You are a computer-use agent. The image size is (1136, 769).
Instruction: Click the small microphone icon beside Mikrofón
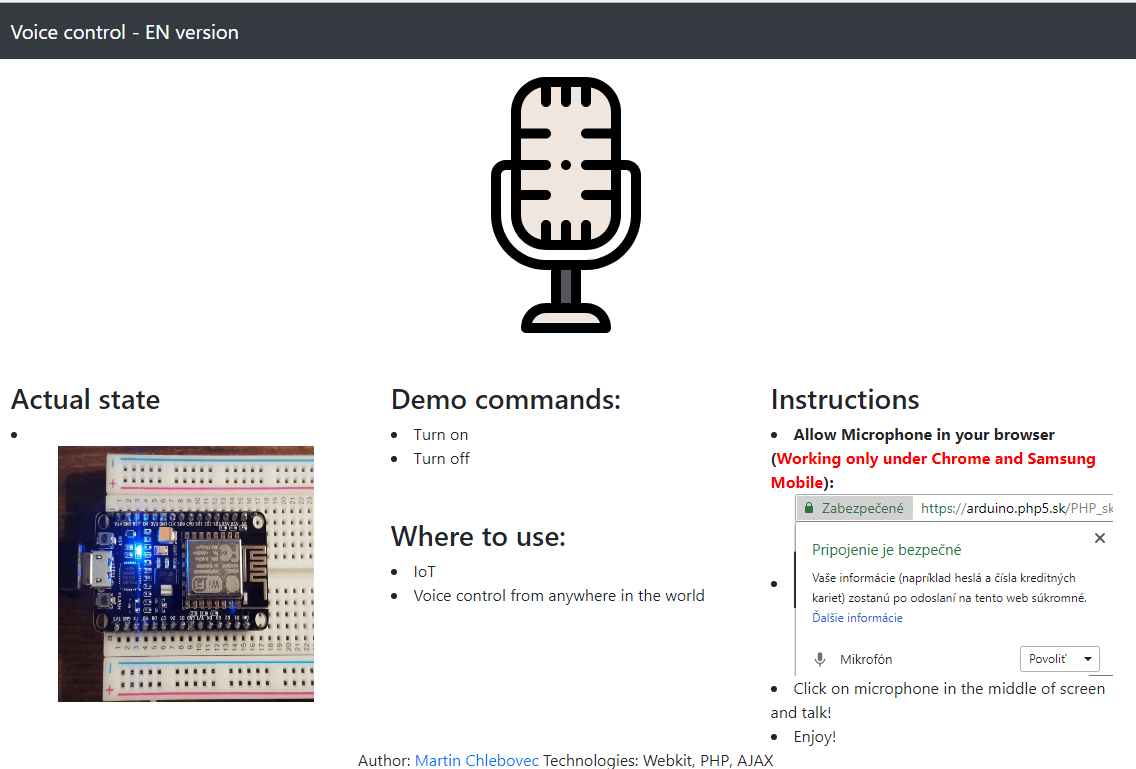(x=820, y=658)
